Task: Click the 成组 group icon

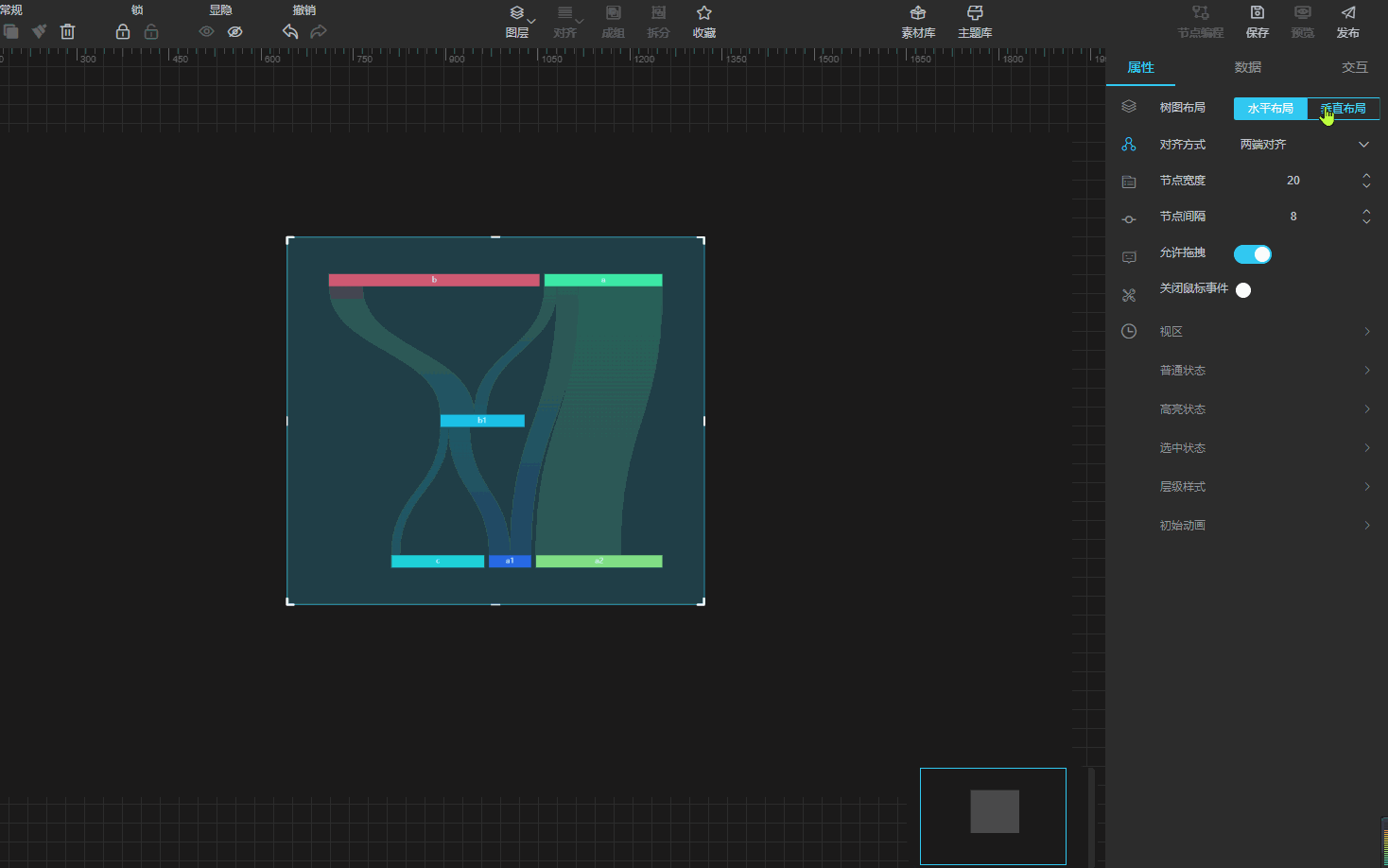Action: point(613,22)
